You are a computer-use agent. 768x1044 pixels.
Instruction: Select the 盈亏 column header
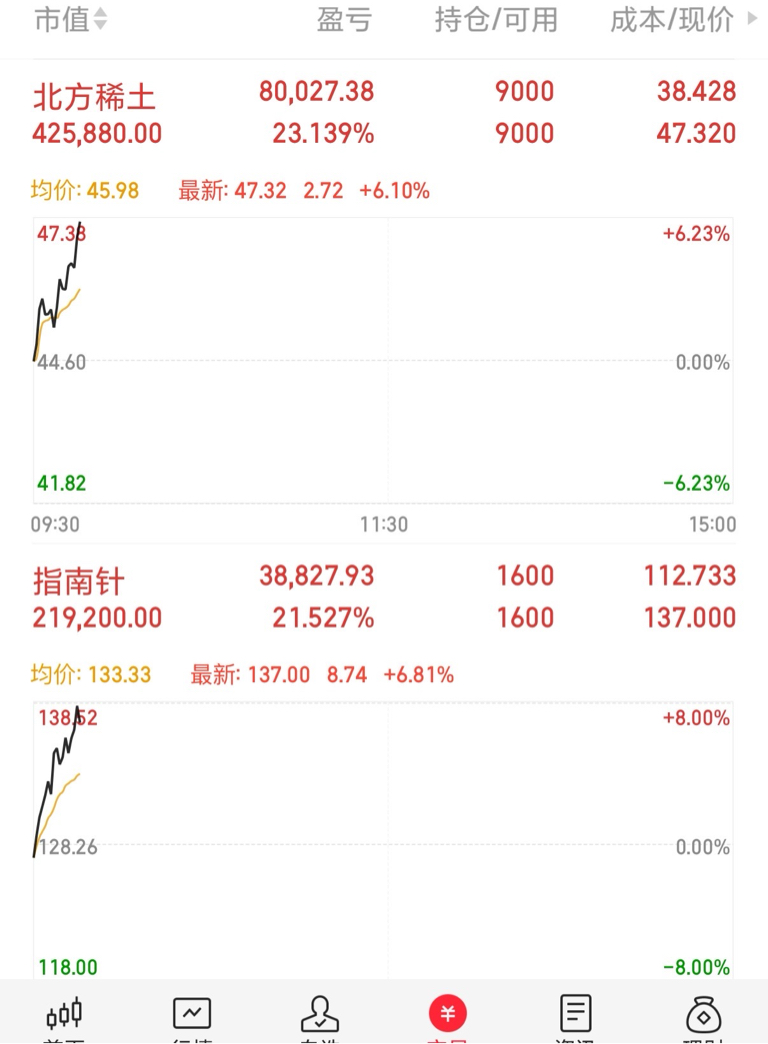click(x=344, y=19)
